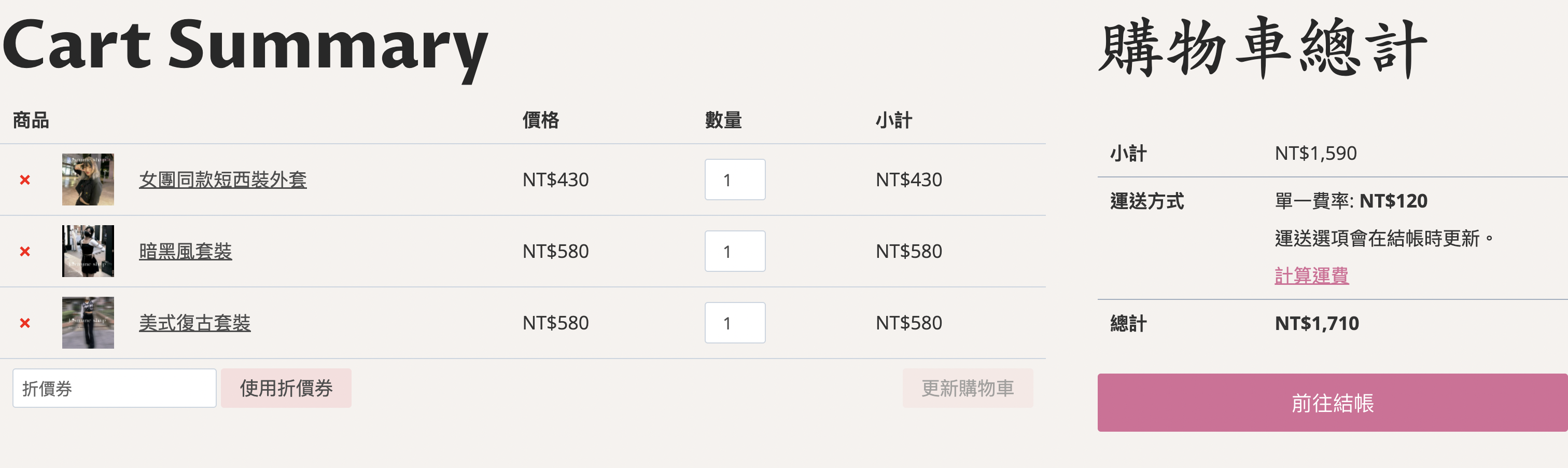This screenshot has width=1568, height=468.
Task: Click the 女團同款短西裝外套 product link
Action: click(223, 180)
